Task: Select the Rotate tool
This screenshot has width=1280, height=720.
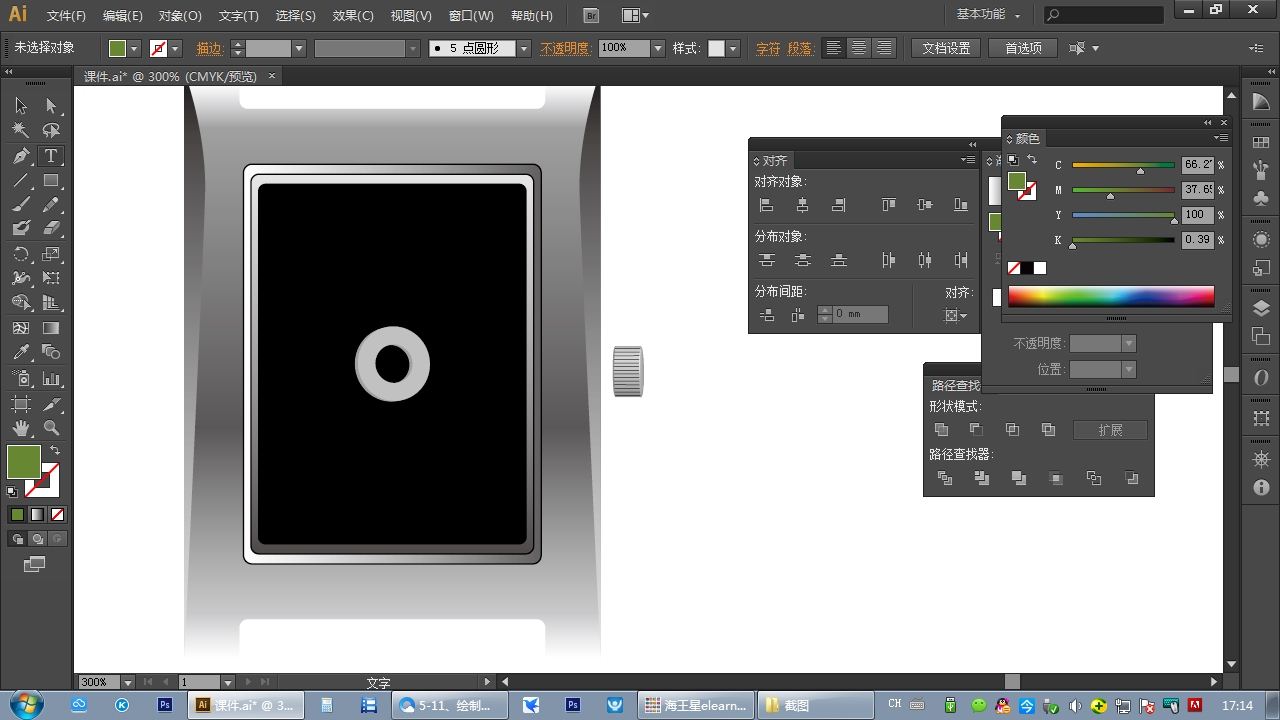Action: [x=21, y=254]
